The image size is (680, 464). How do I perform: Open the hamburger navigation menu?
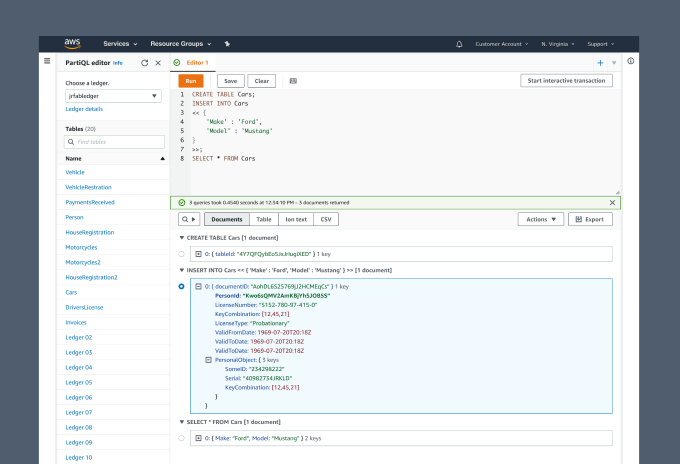click(x=47, y=62)
